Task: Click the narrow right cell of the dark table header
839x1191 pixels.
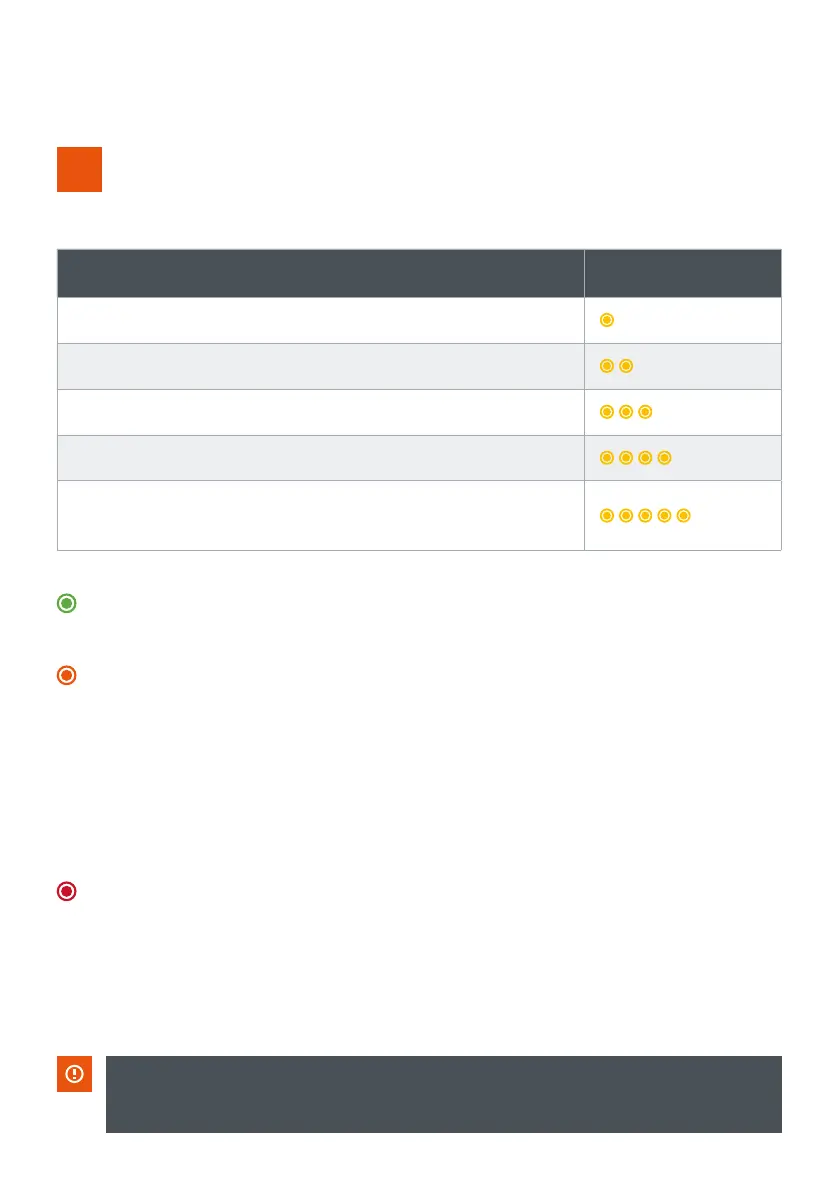Action: (x=682, y=273)
